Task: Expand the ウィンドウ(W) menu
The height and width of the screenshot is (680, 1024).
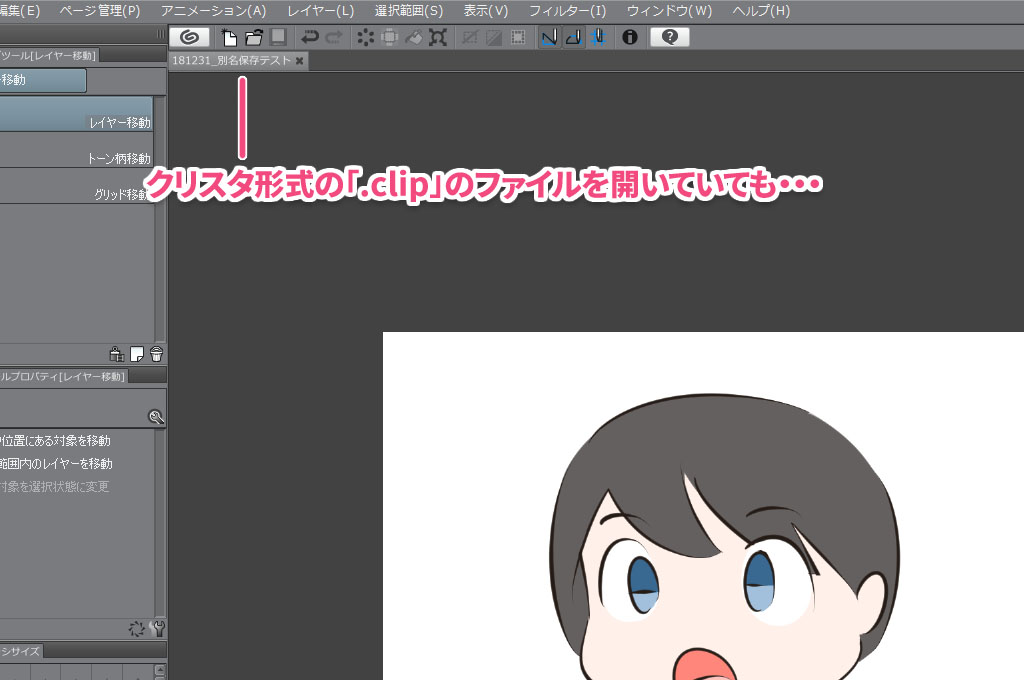Action: [669, 11]
